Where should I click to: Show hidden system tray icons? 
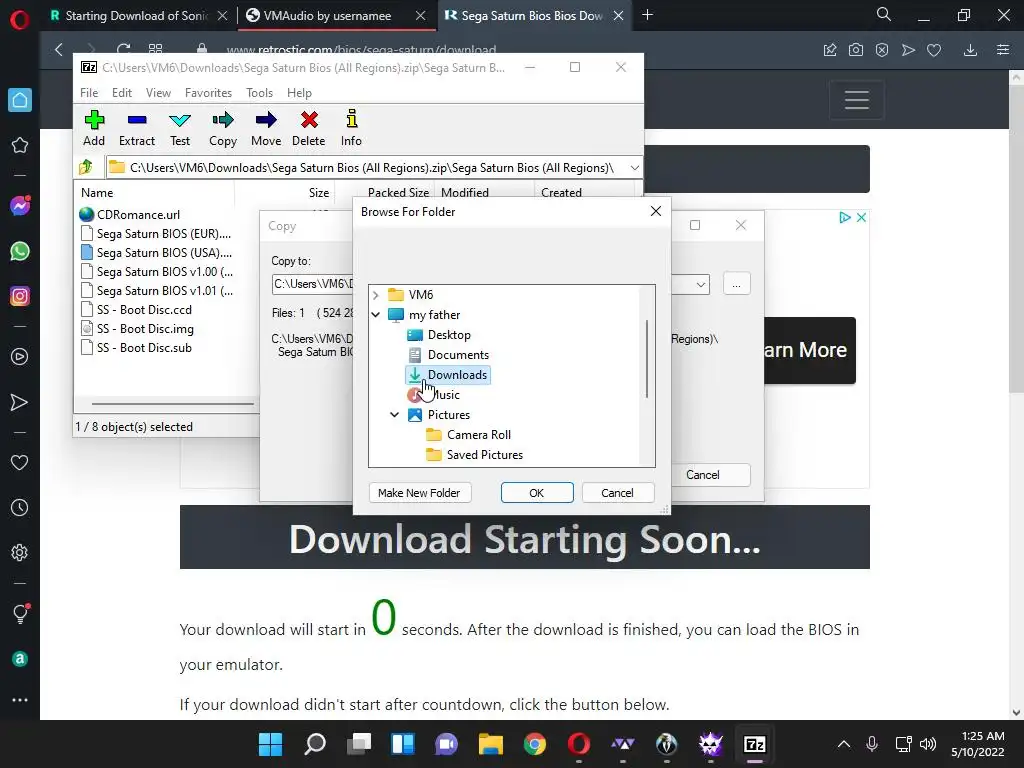coord(844,744)
